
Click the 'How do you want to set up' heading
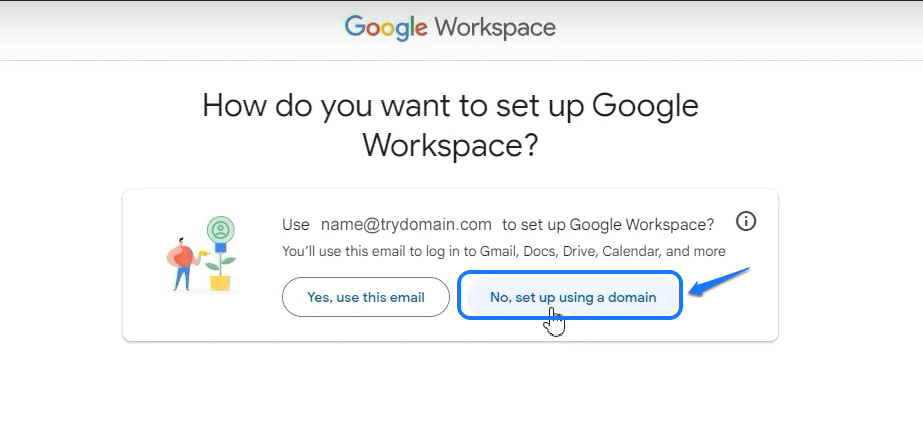450,106
